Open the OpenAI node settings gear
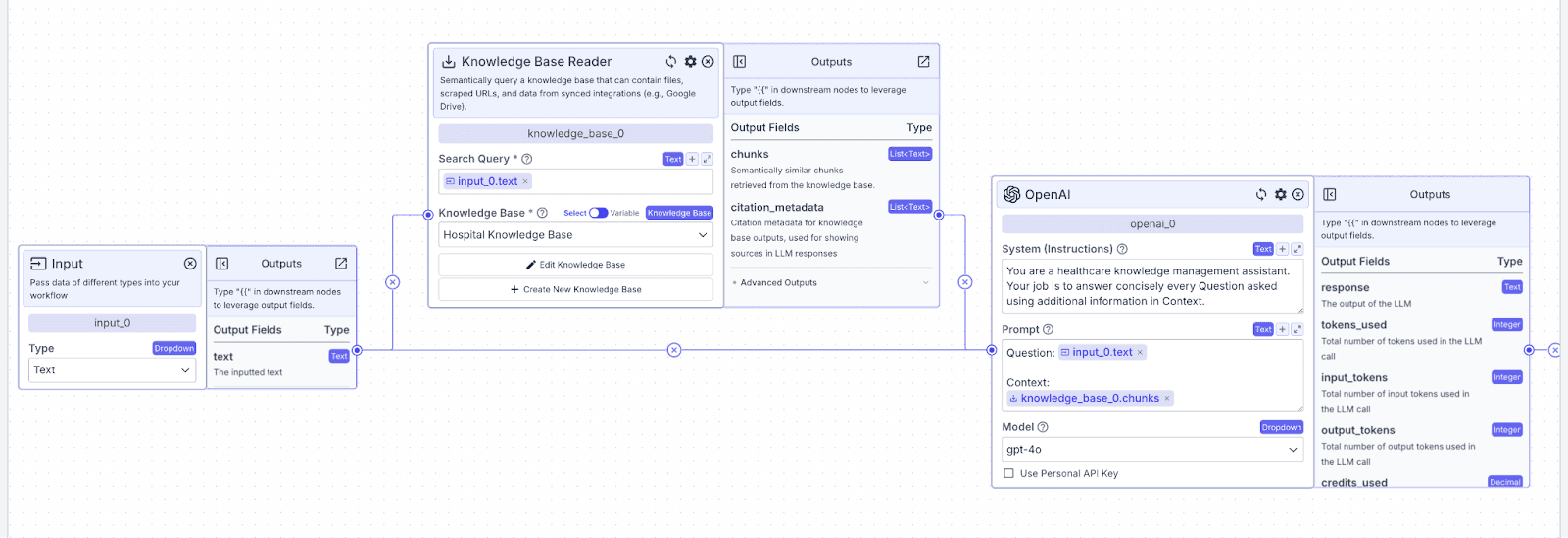Viewport: 1568px width, 538px height. (1280, 194)
